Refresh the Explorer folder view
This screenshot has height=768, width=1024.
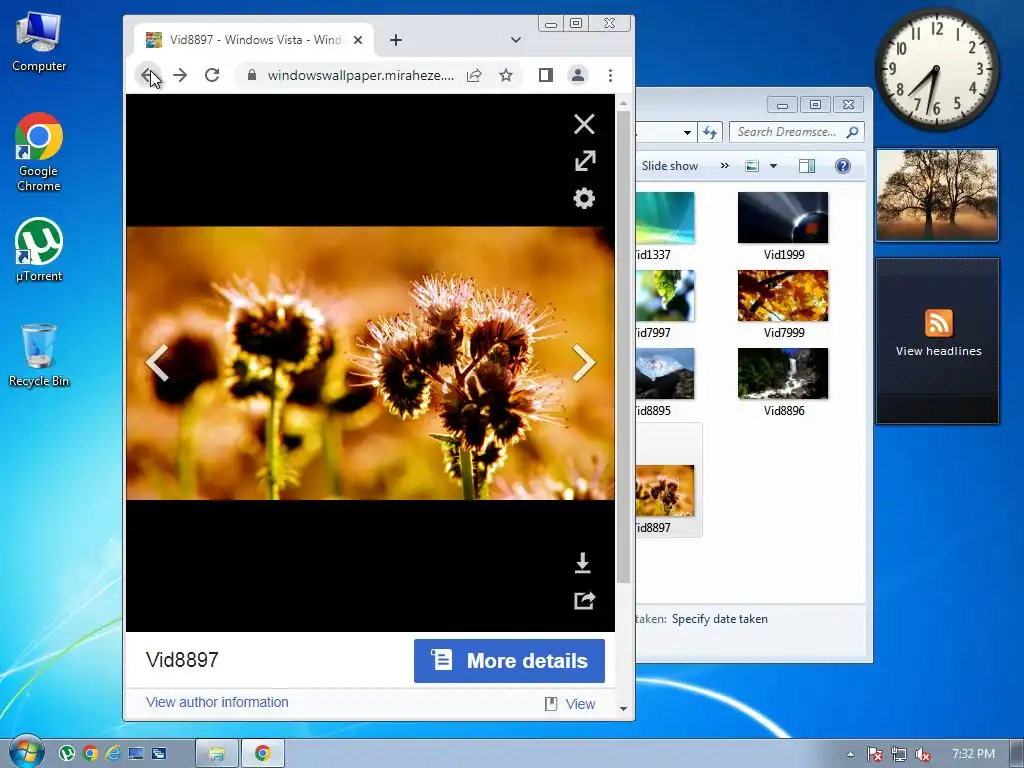click(x=710, y=132)
